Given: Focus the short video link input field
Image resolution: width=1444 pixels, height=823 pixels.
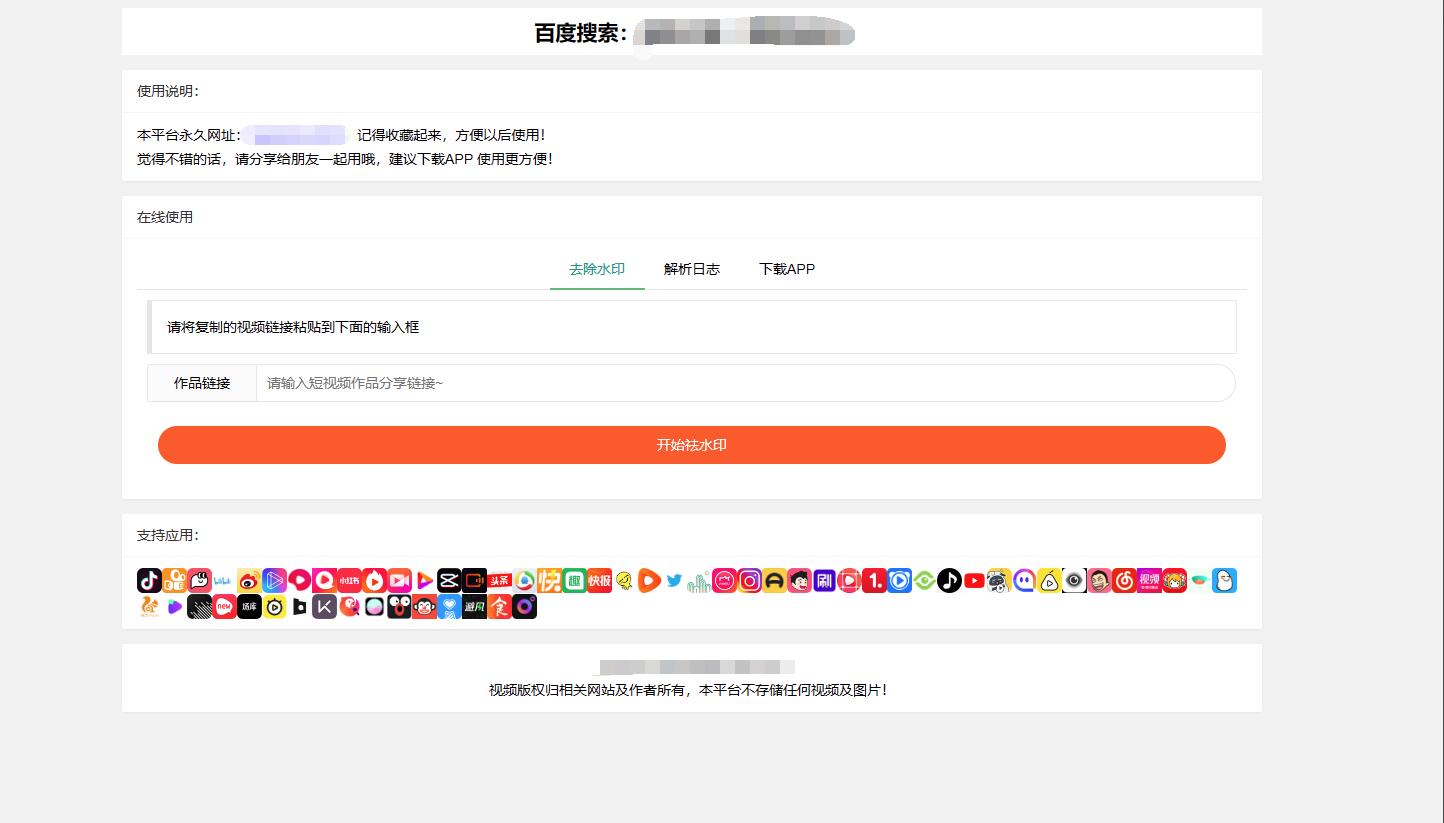Looking at the screenshot, I should (746, 383).
